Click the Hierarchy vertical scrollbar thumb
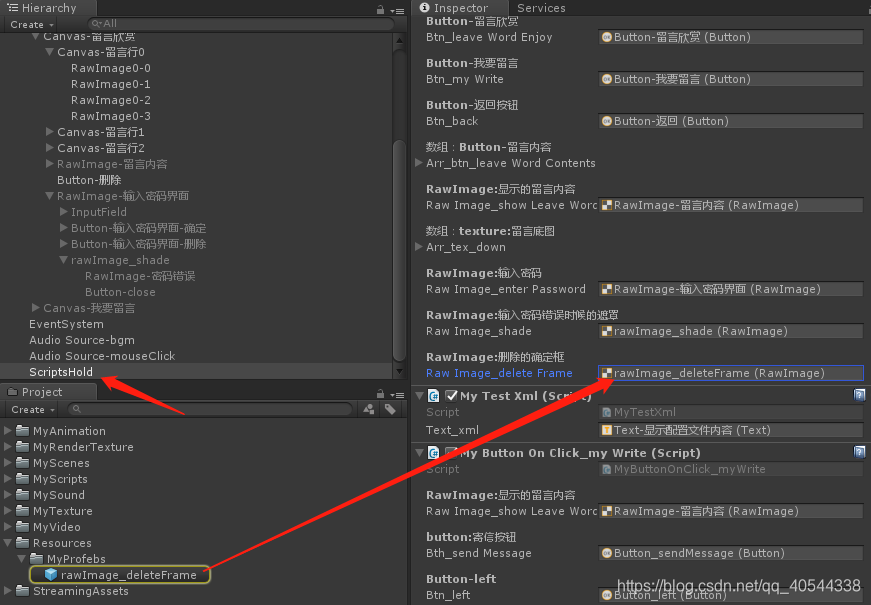The height and width of the screenshot is (605, 871). [399, 250]
